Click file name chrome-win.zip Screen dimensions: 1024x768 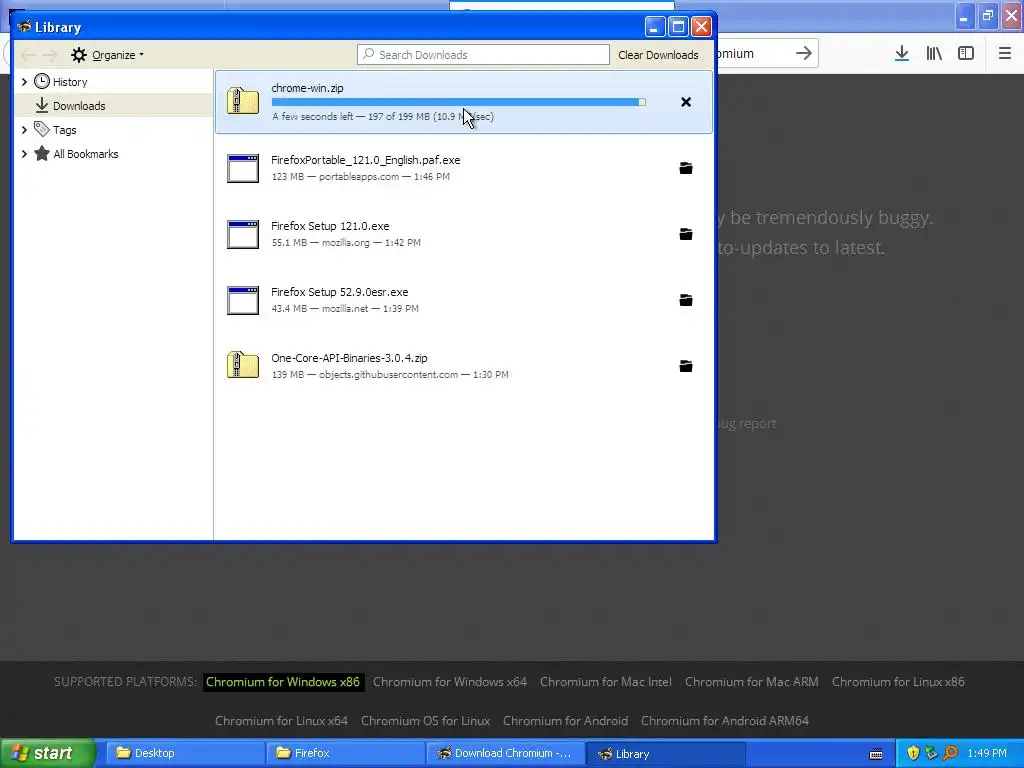307,88
